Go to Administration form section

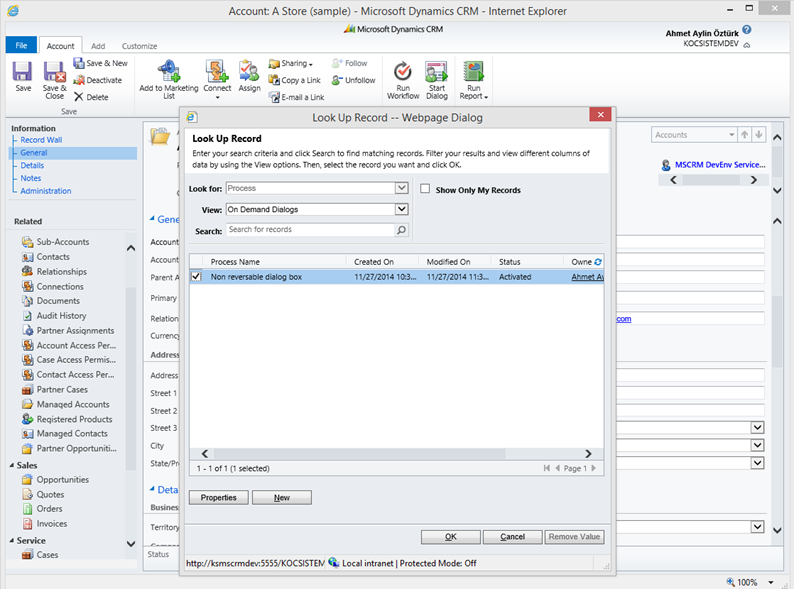coord(46,191)
